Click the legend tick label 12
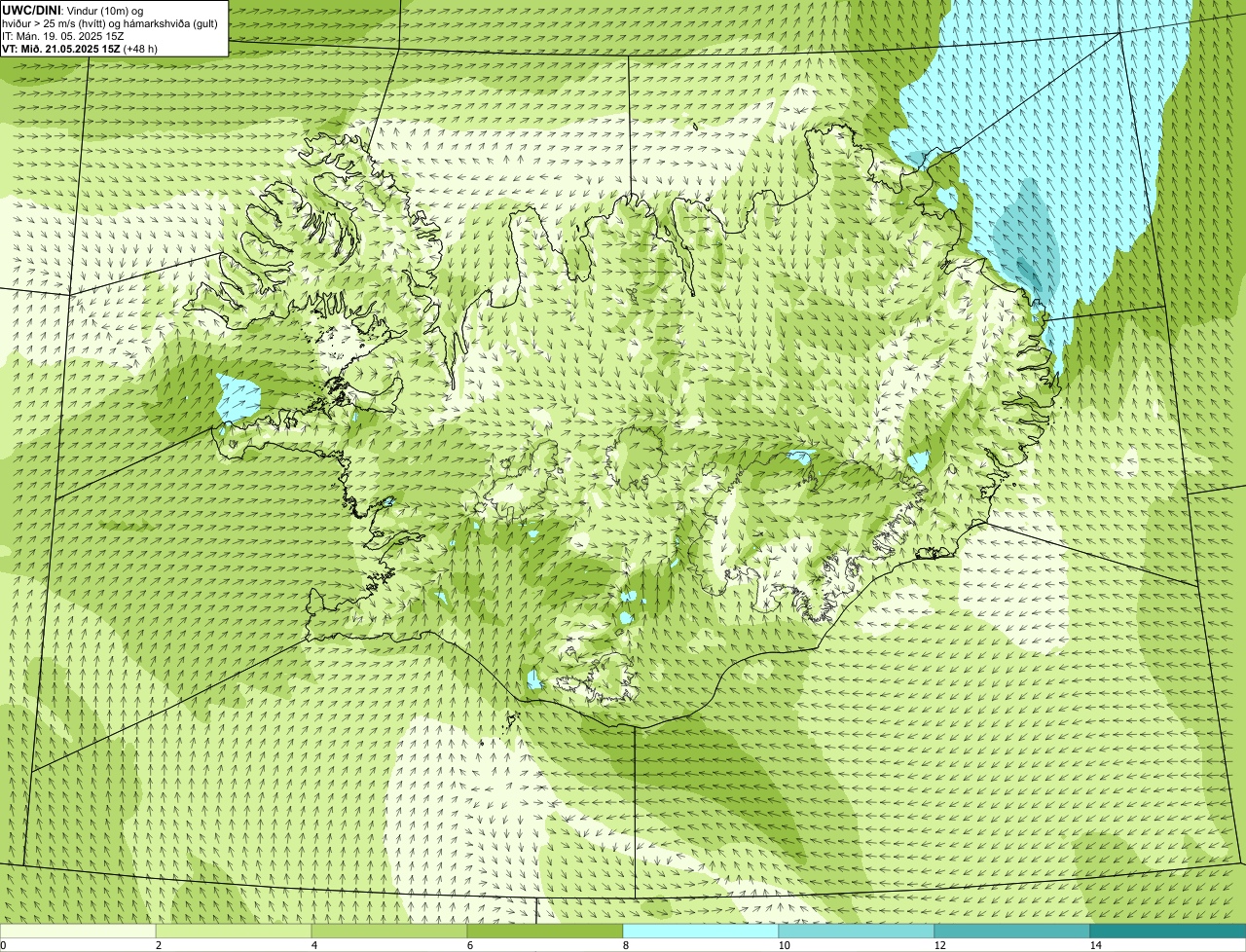Image resolution: width=1246 pixels, height=952 pixels. [x=939, y=945]
